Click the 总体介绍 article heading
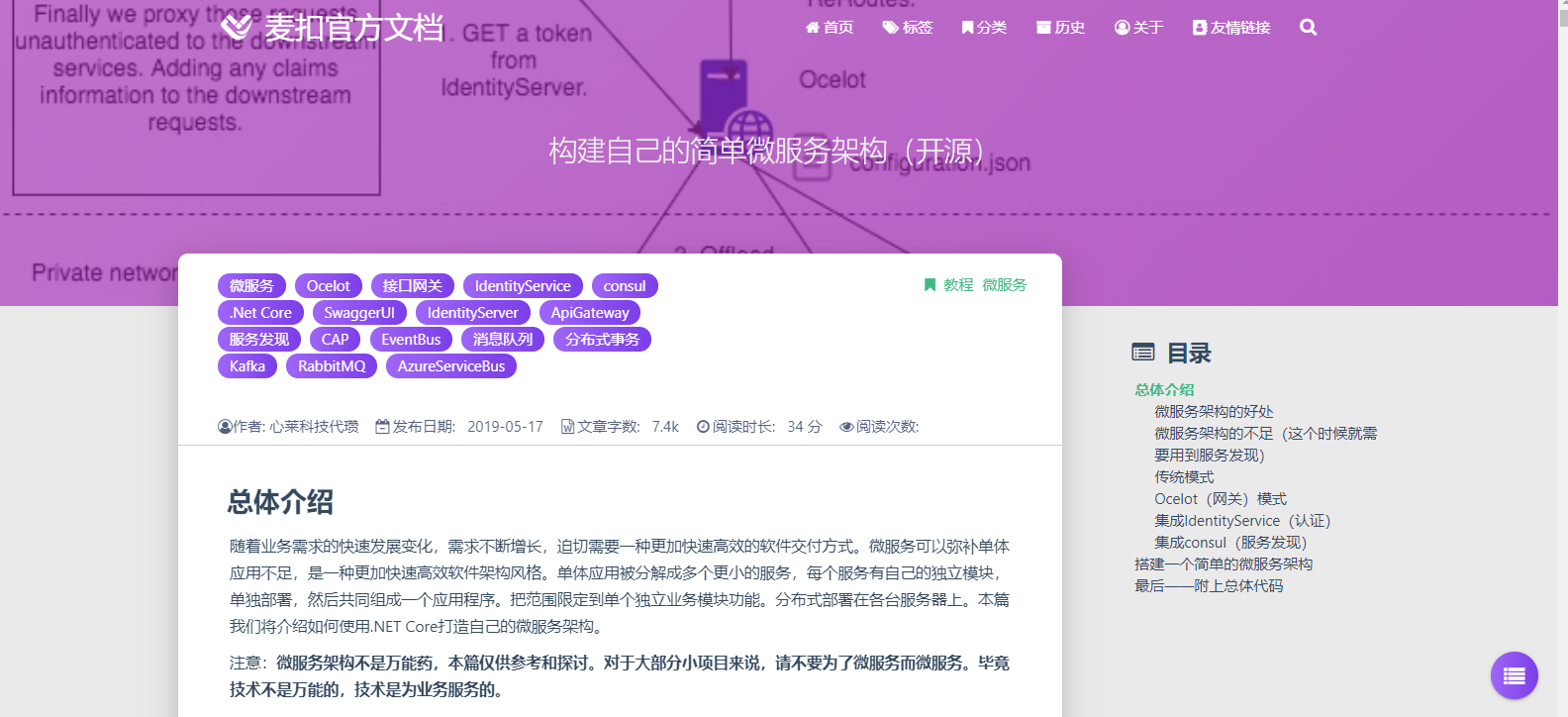 pos(280,502)
